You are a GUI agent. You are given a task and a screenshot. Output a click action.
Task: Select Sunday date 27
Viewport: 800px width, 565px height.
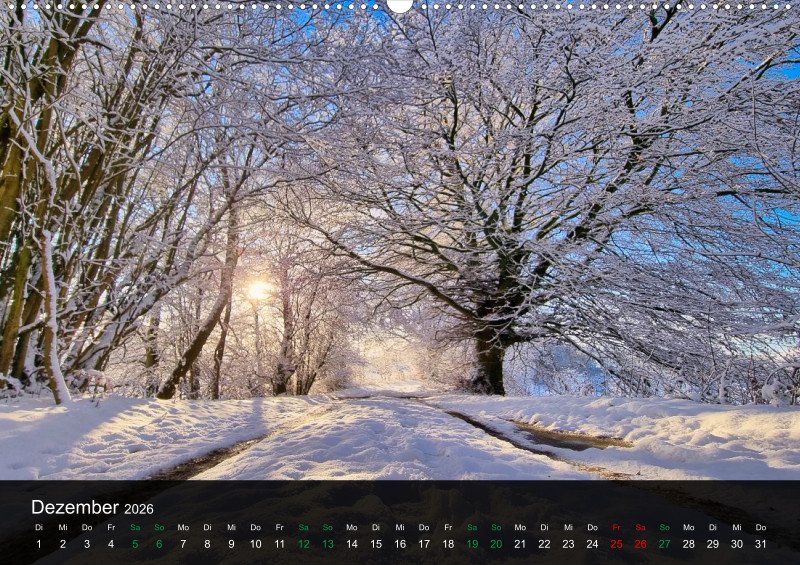pyautogui.click(x=664, y=544)
